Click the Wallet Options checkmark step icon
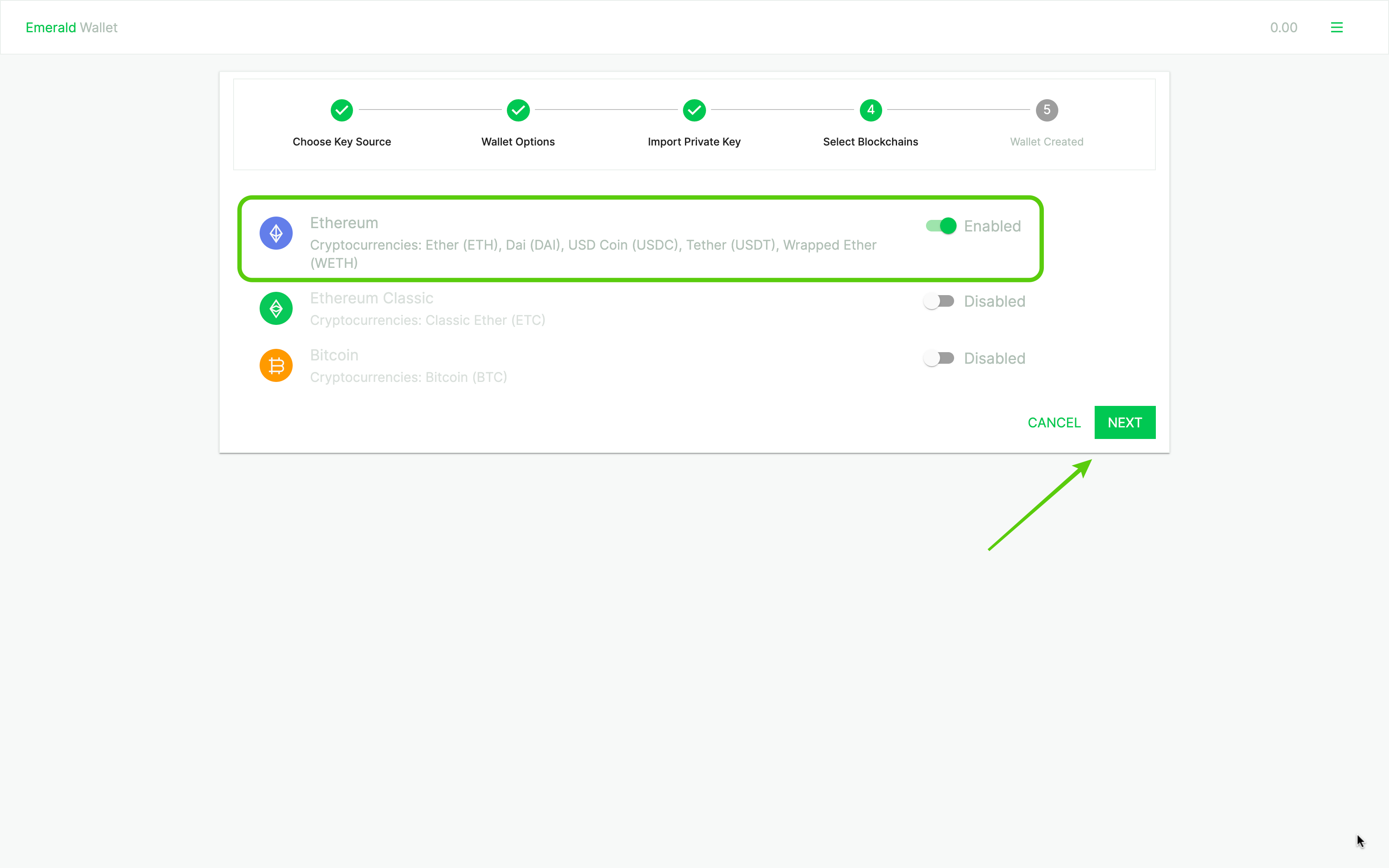 click(518, 110)
